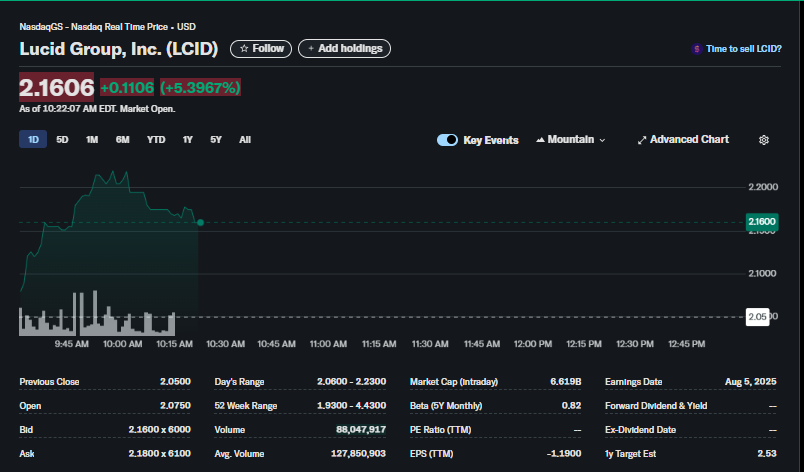
Task: Click Add holdings button
Action: 345,49
